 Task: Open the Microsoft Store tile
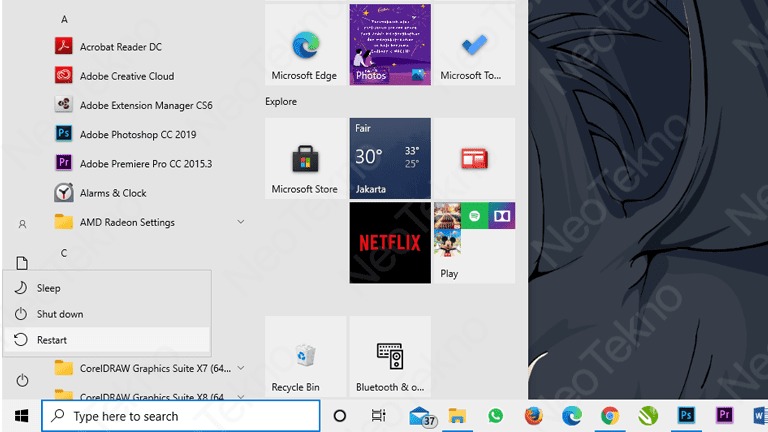click(x=306, y=158)
